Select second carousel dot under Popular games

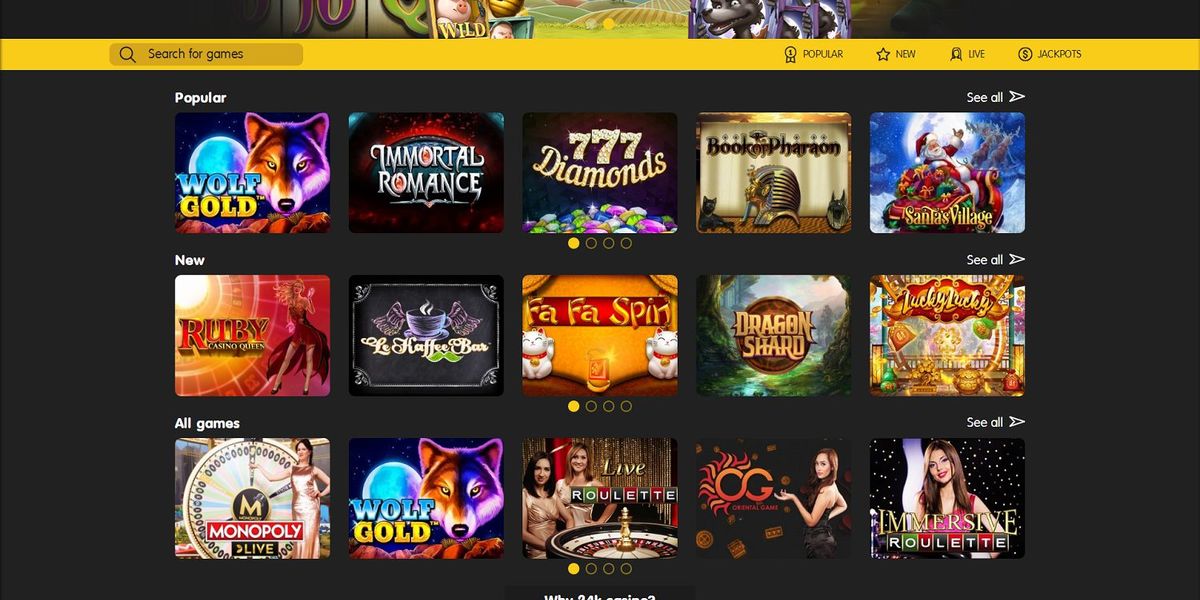pyautogui.click(x=591, y=243)
